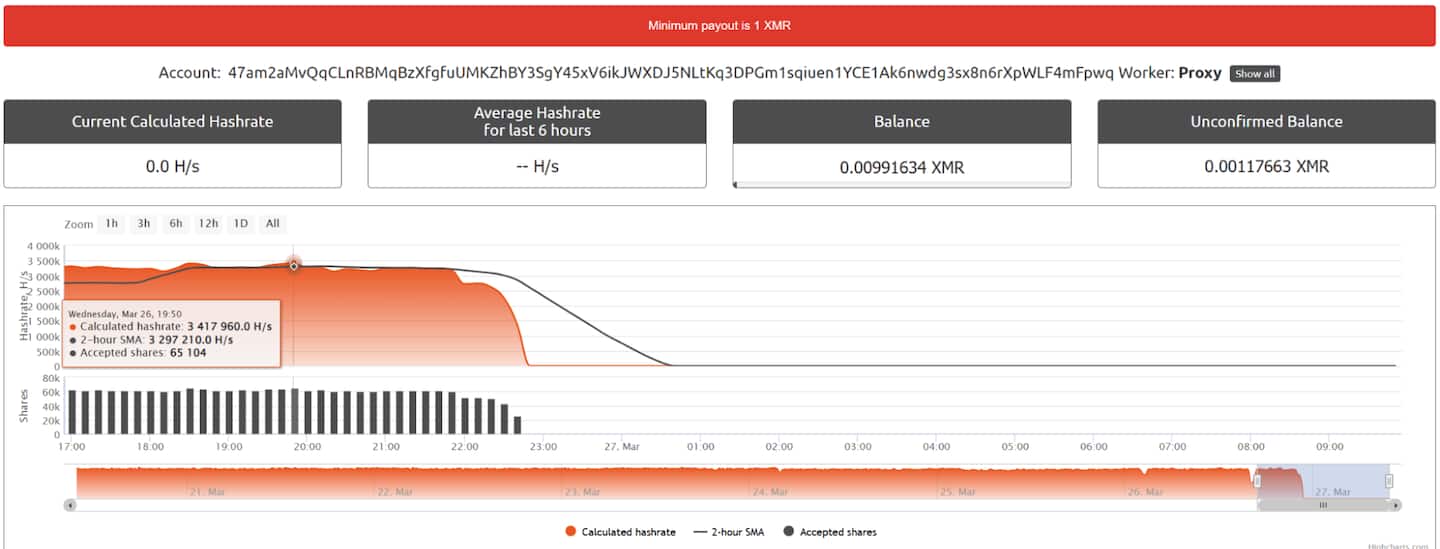Viewport: 1440px width, 549px height.
Task: Toggle Calculated hashrate series in legend
Action: [x=628, y=532]
